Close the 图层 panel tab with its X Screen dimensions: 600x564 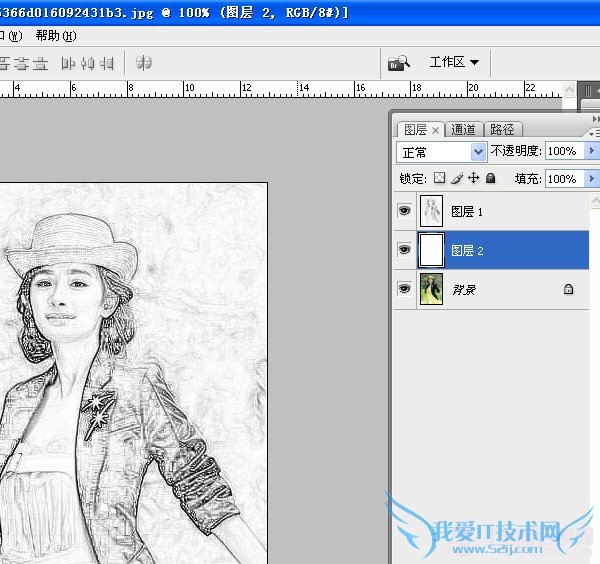tap(436, 130)
